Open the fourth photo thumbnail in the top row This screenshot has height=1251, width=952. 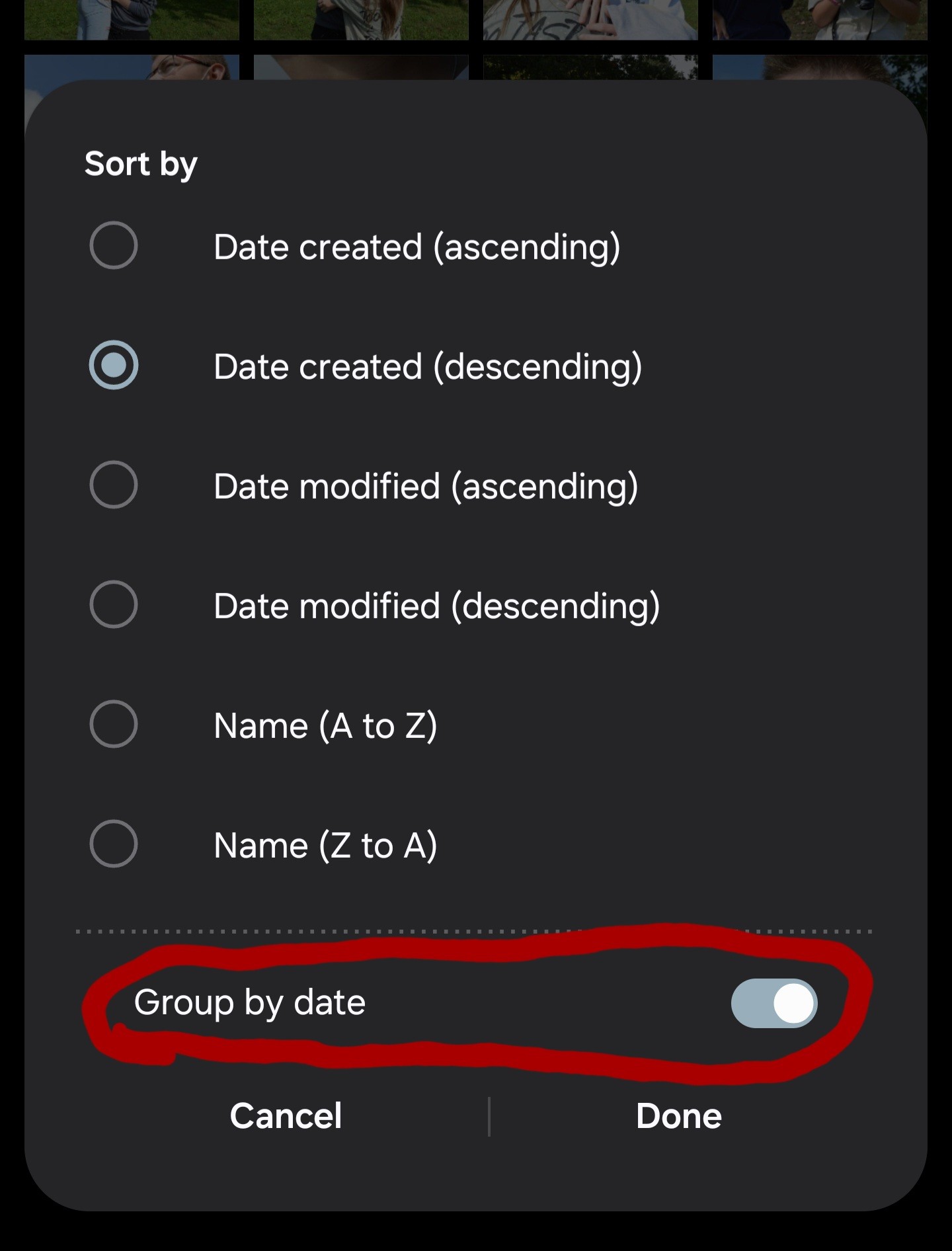pos(820,20)
